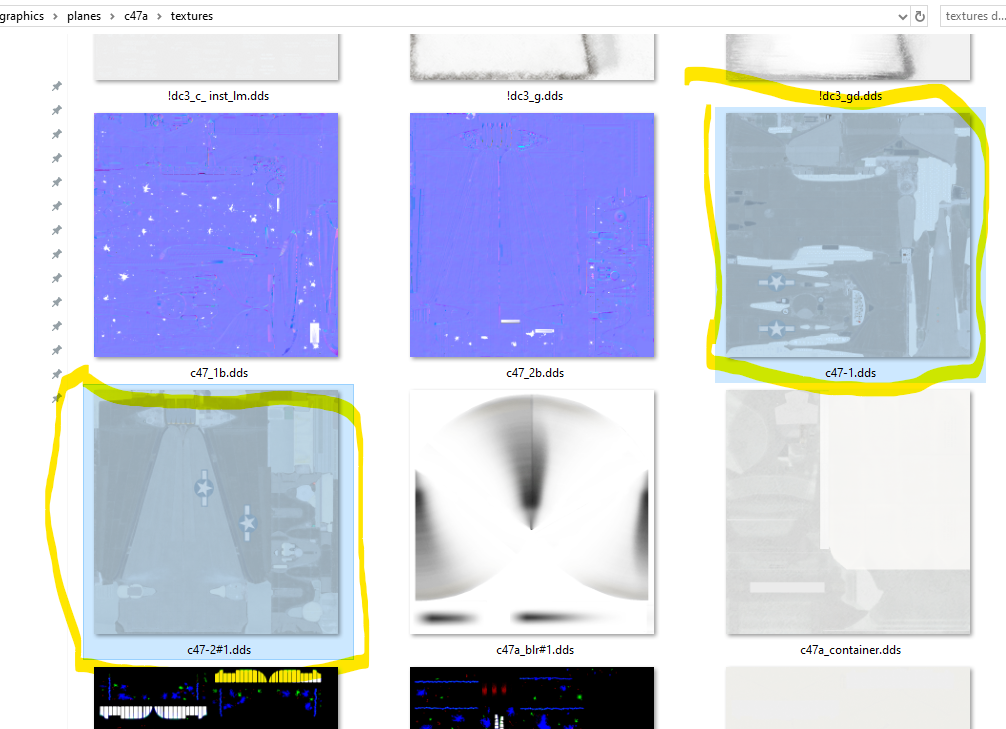
Task: Select the highlighted c47-1.dds texture thumbnail
Action: tap(848, 234)
